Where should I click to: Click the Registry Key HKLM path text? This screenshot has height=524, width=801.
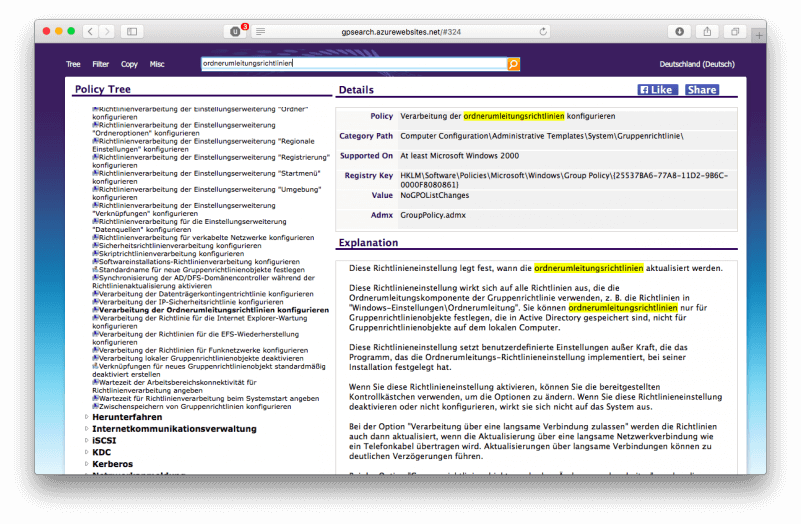click(x=564, y=180)
